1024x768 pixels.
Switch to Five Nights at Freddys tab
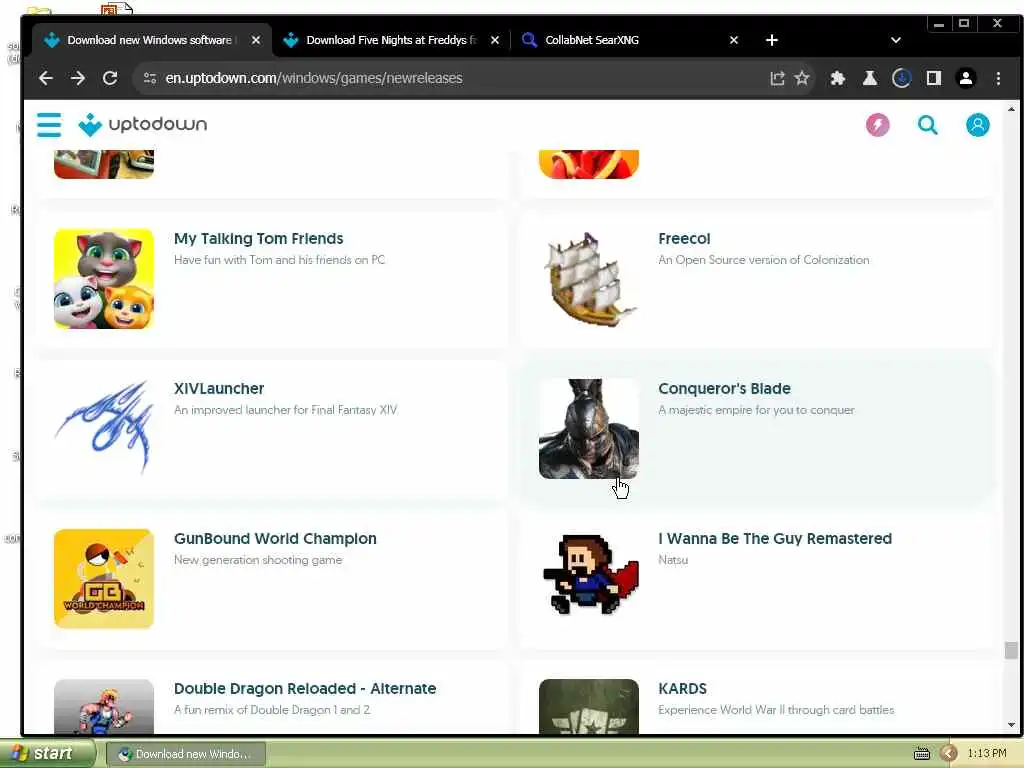(391, 40)
